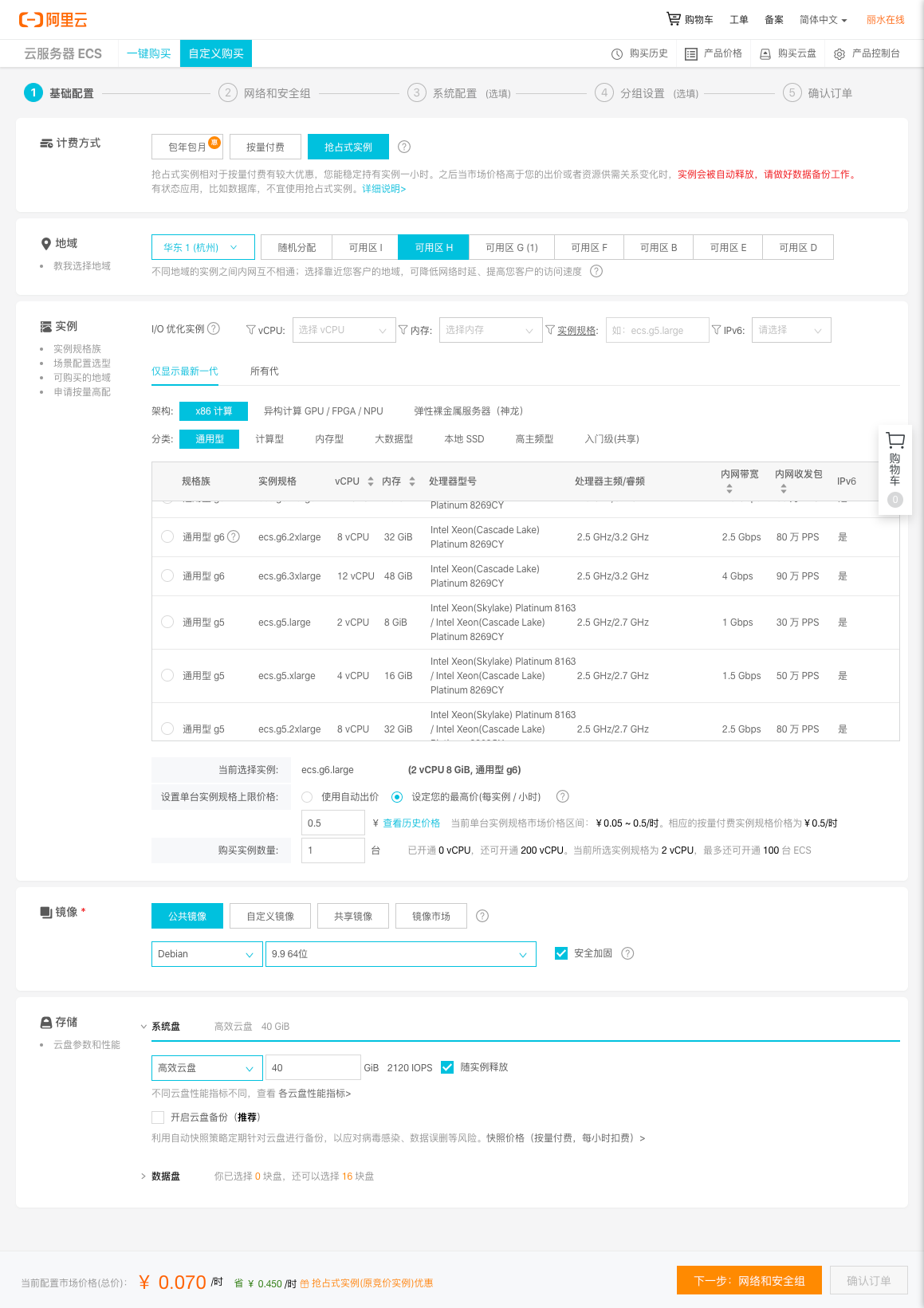The width and height of the screenshot is (924, 1308).
Task: Open 高效云盘 disk type dropdown
Action: [x=207, y=1068]
